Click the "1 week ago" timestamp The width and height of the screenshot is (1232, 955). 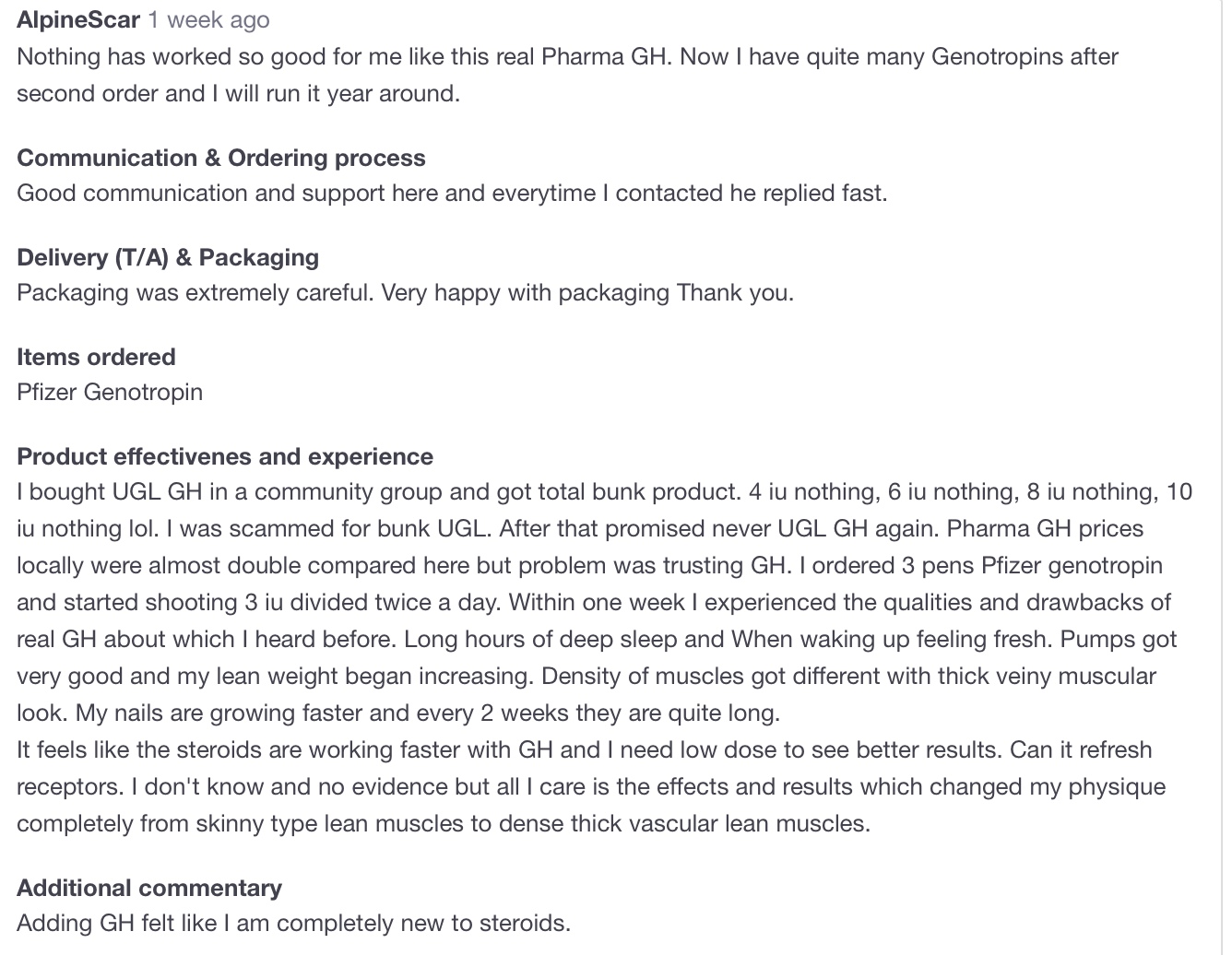(x=209, y=19)
